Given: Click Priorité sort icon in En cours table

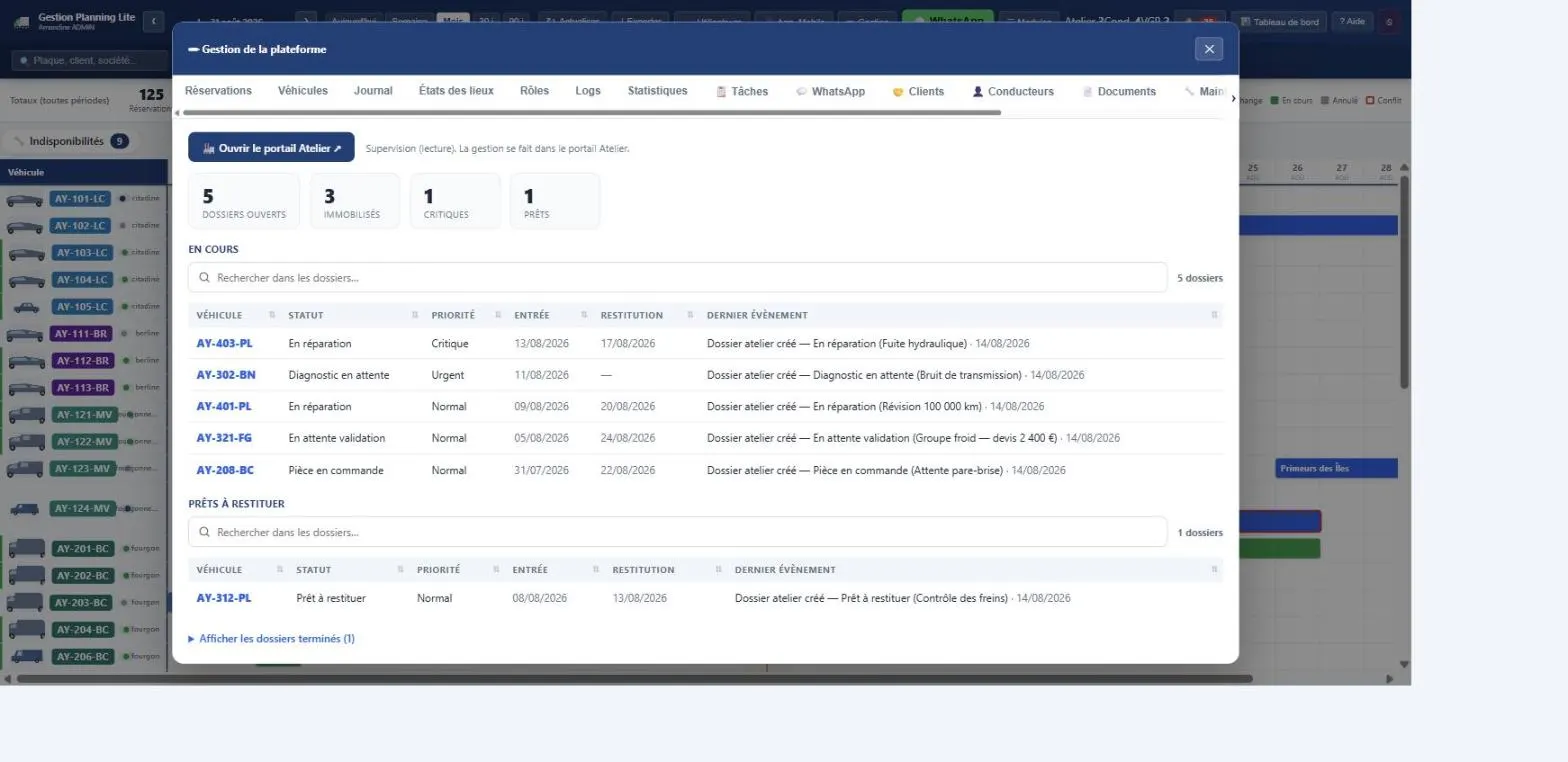Looking at the screenshot, I should 498,315.
